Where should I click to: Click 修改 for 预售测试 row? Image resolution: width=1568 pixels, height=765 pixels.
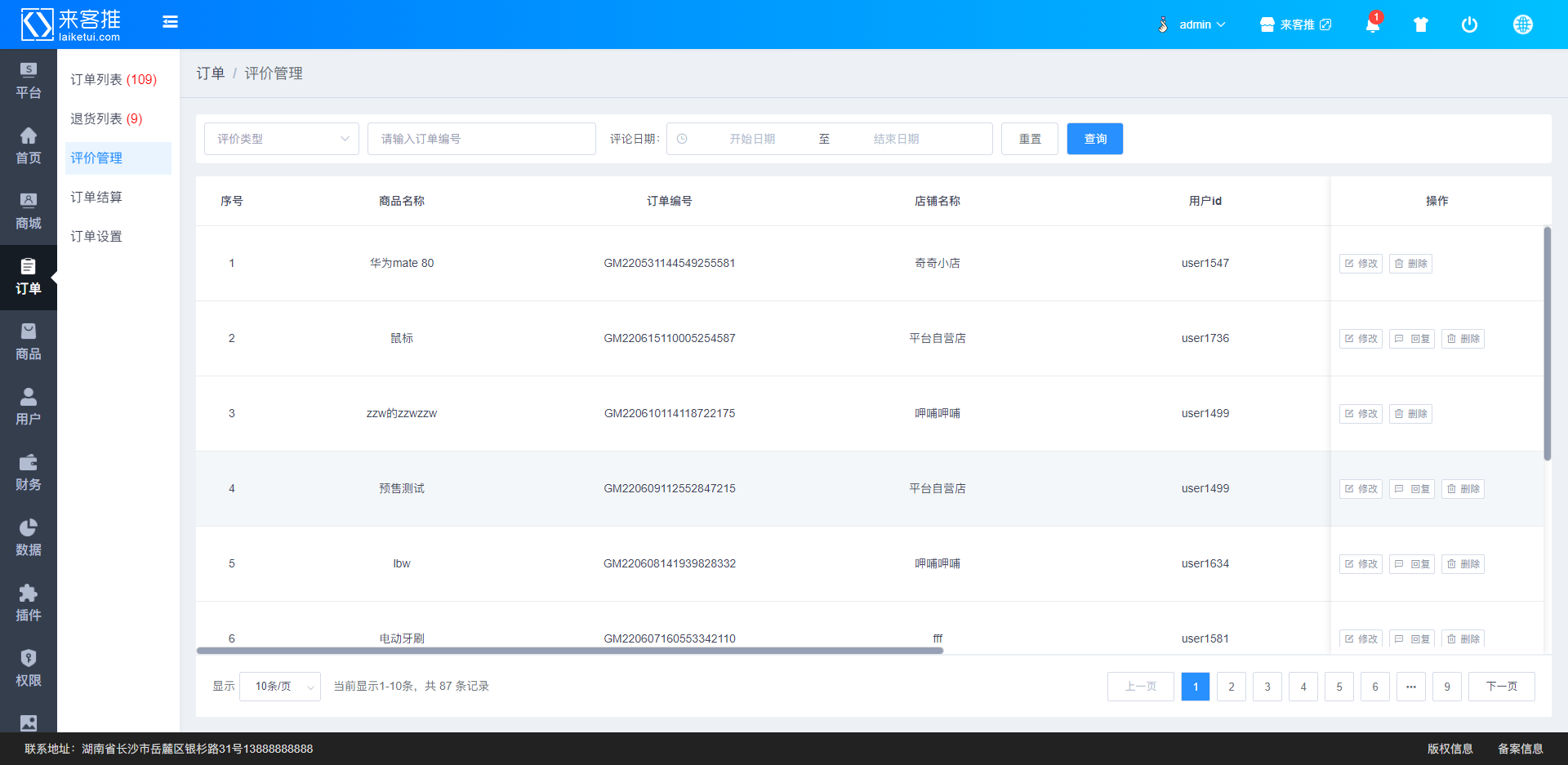point(1361,489)
